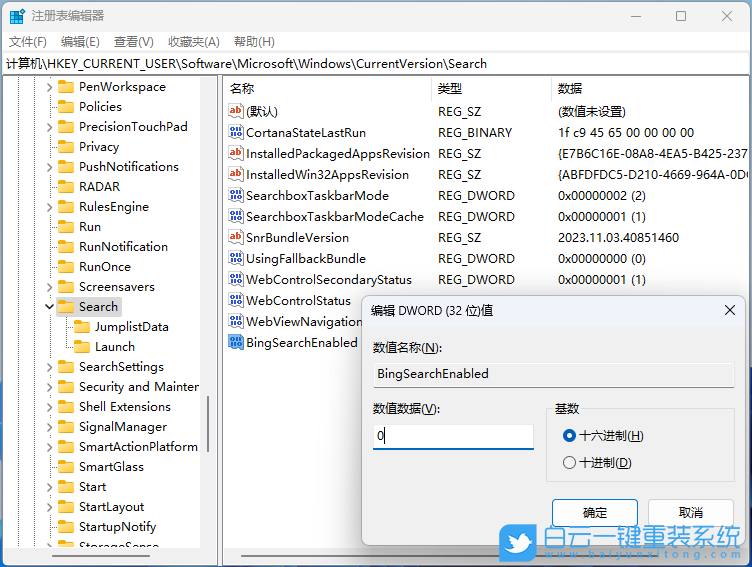752x567 pixels.
Task: Cancel the DWORD edit with 取消
Action: tap(691, 513)
